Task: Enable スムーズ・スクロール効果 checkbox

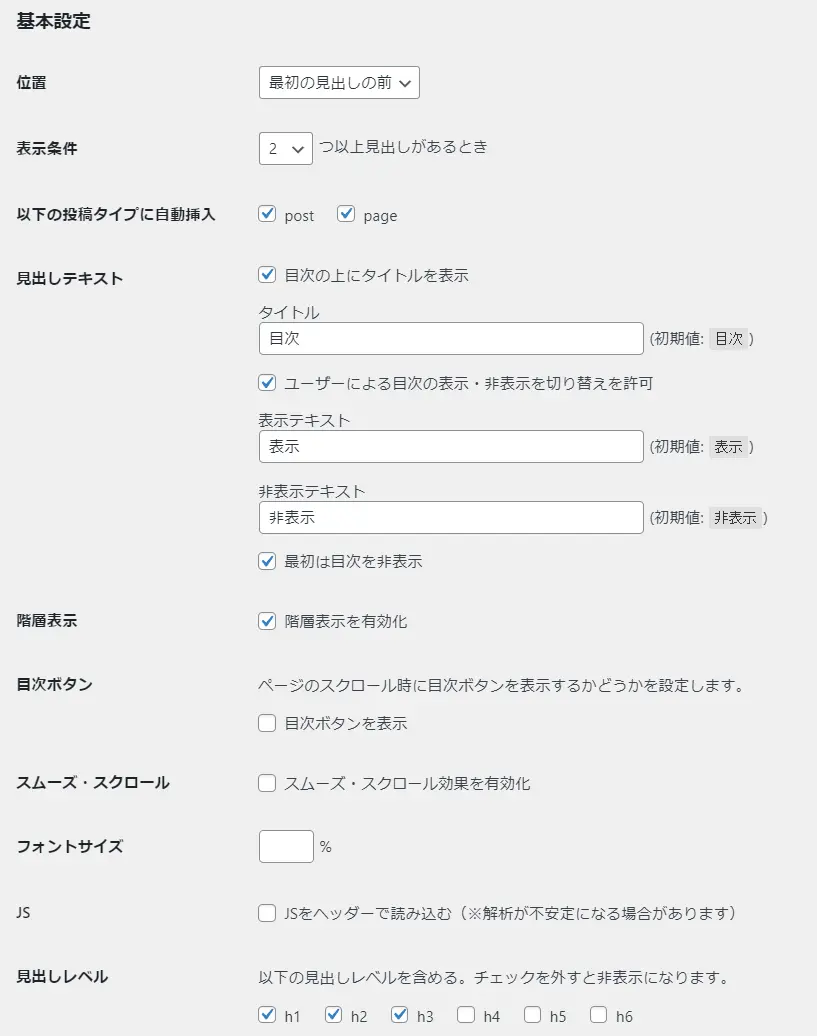Action: (x=267, y=783)
